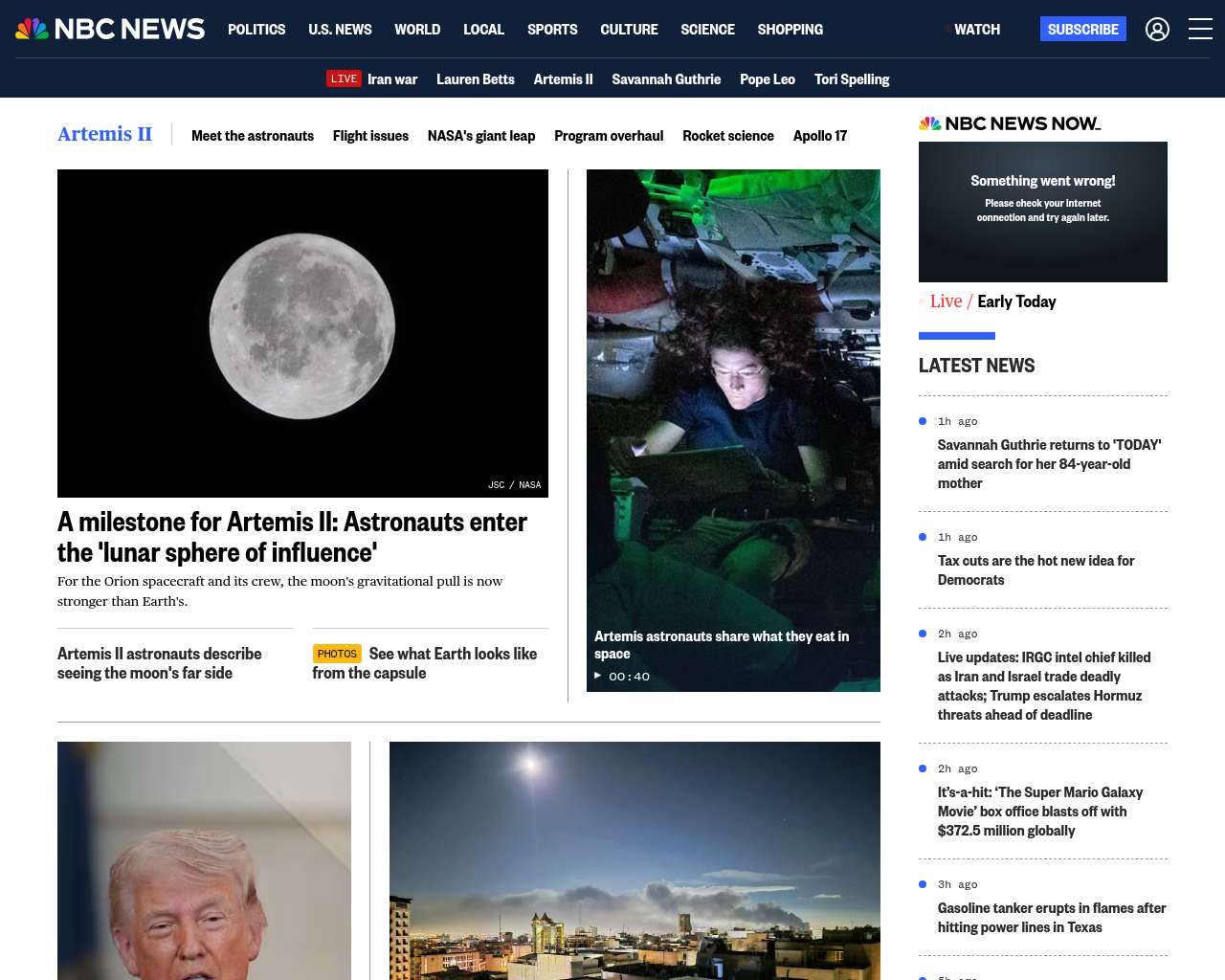The height and width of the screenshot is (980, 1225).
Task: Open the Iran war trending topic
Action: point(392,79)
